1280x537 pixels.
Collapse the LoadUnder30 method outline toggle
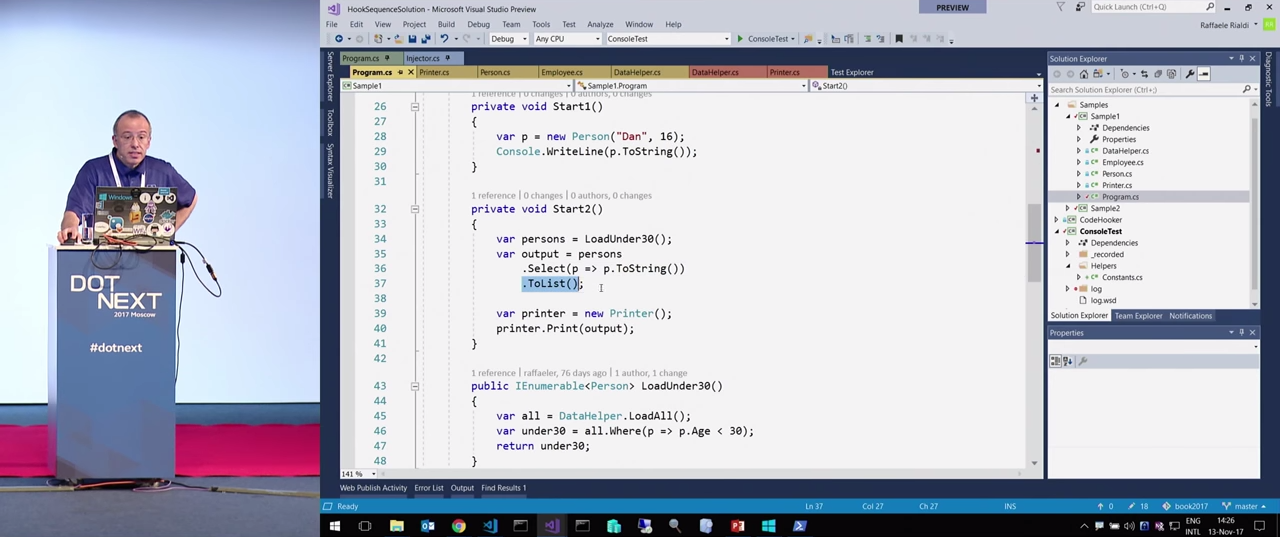coord(415,386)
